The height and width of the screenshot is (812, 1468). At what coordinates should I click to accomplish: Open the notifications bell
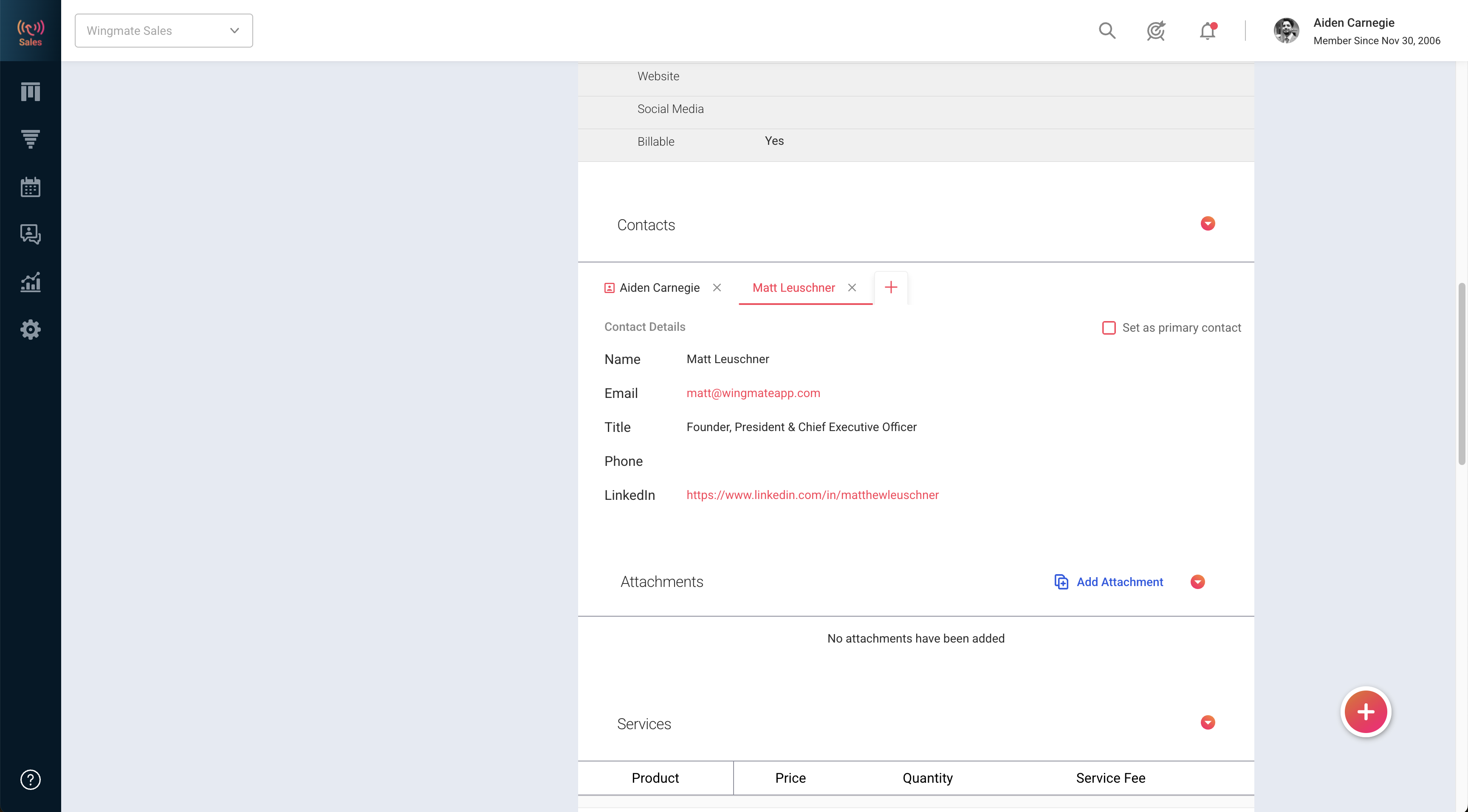pyautogui.click(x=1207, y=31)
